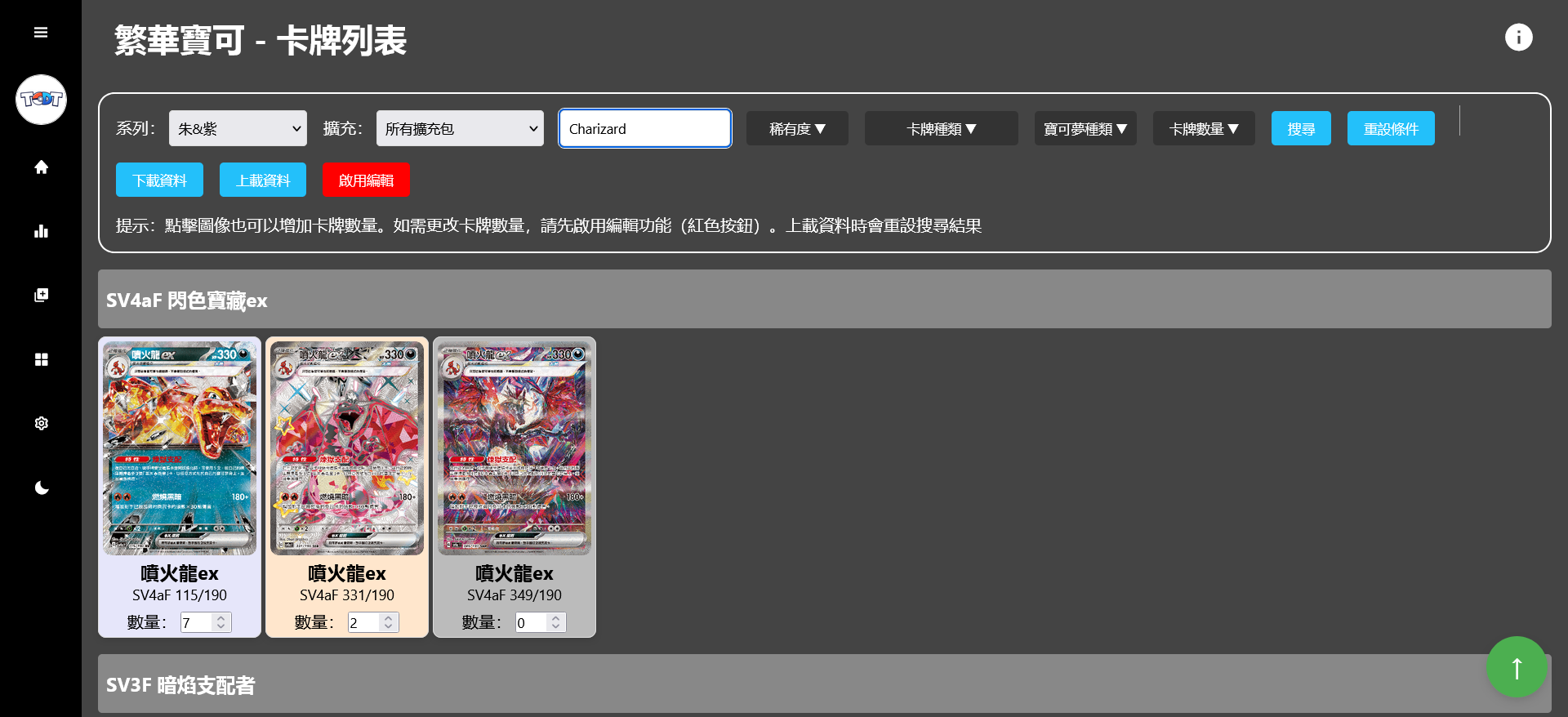Open the 擴充 expansion pack dropdown
The height and width of the screenshot is (717, 1568).
pyautogui.click(x=460, y=129)
